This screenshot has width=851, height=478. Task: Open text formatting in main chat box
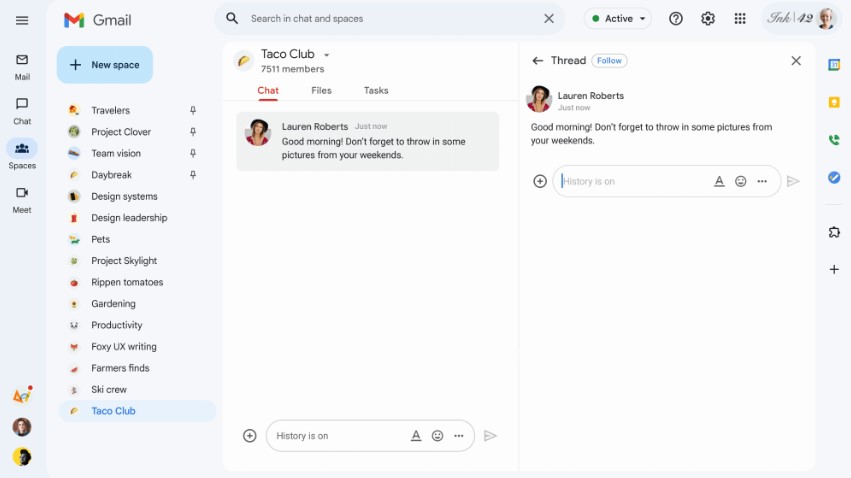pos(416,436)
